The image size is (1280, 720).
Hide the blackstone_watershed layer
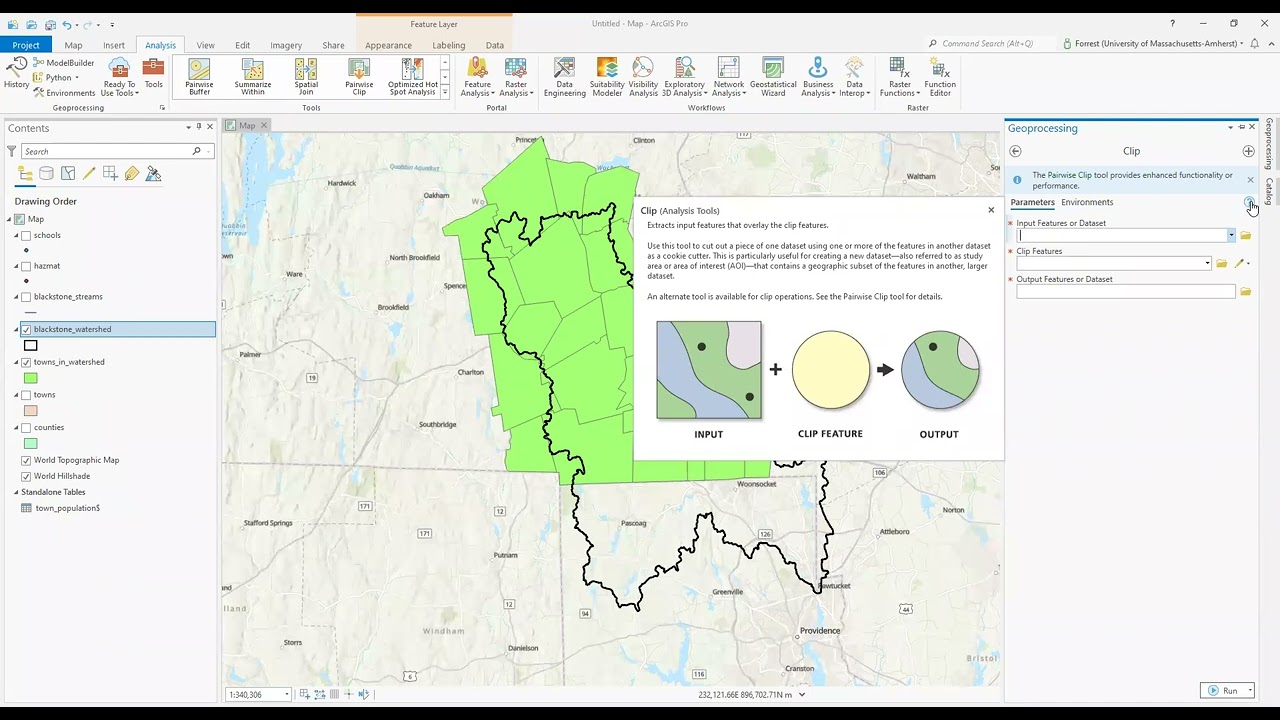pyautogui.click(x=26, y=329)
